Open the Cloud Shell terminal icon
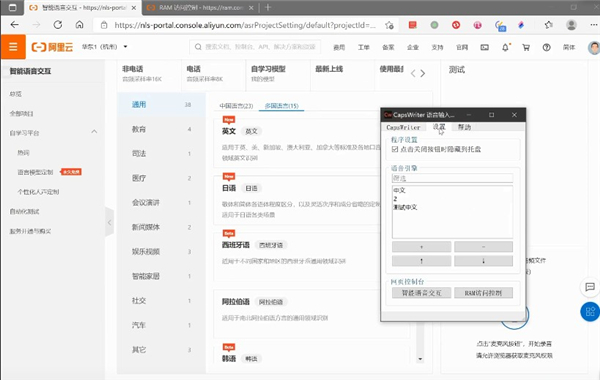 pos(484,47)
